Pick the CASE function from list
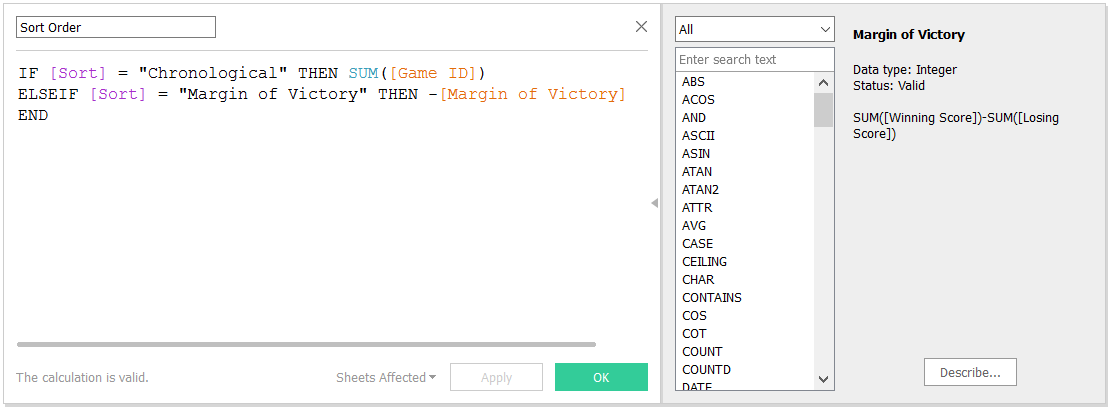This screenshot has height=409, width=1111. (697, 243)
